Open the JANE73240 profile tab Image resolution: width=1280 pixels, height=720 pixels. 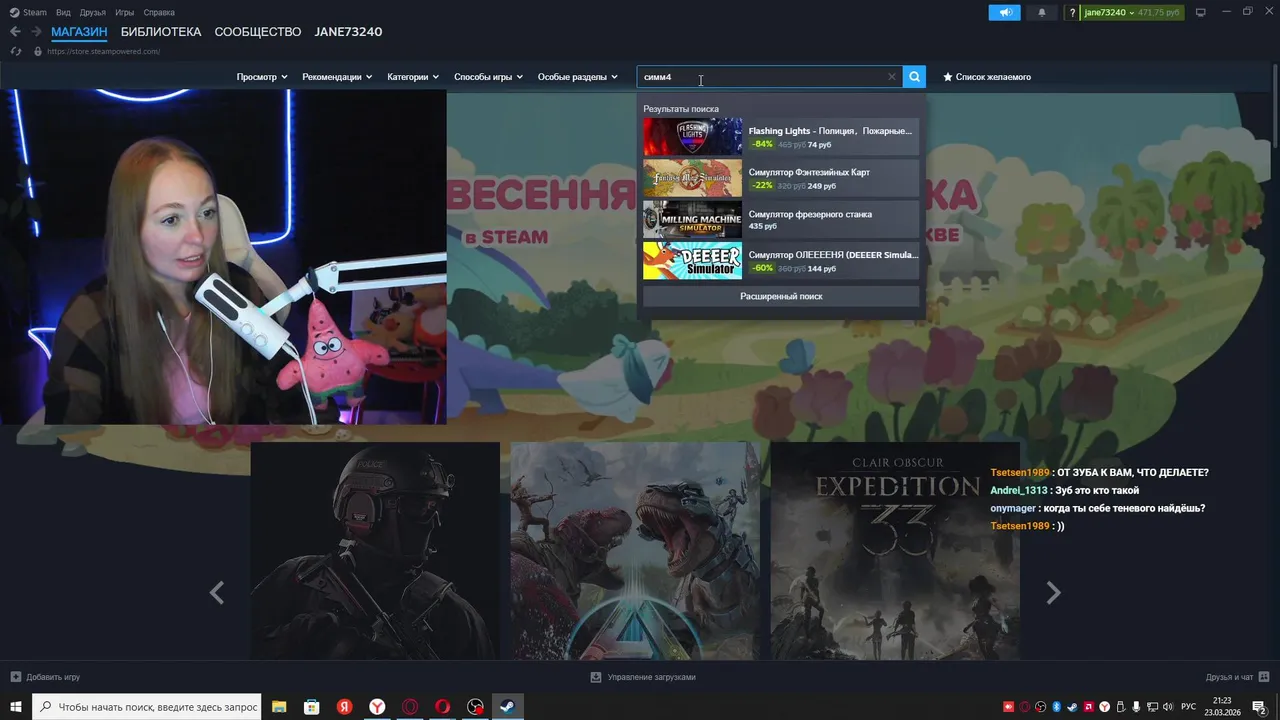coord(348,32)
